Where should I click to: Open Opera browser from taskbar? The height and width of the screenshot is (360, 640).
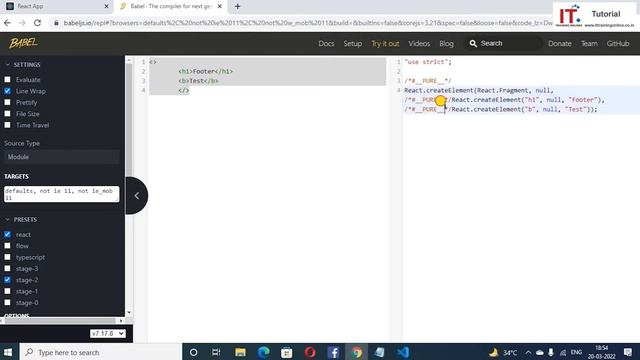(x=310, y=352)
